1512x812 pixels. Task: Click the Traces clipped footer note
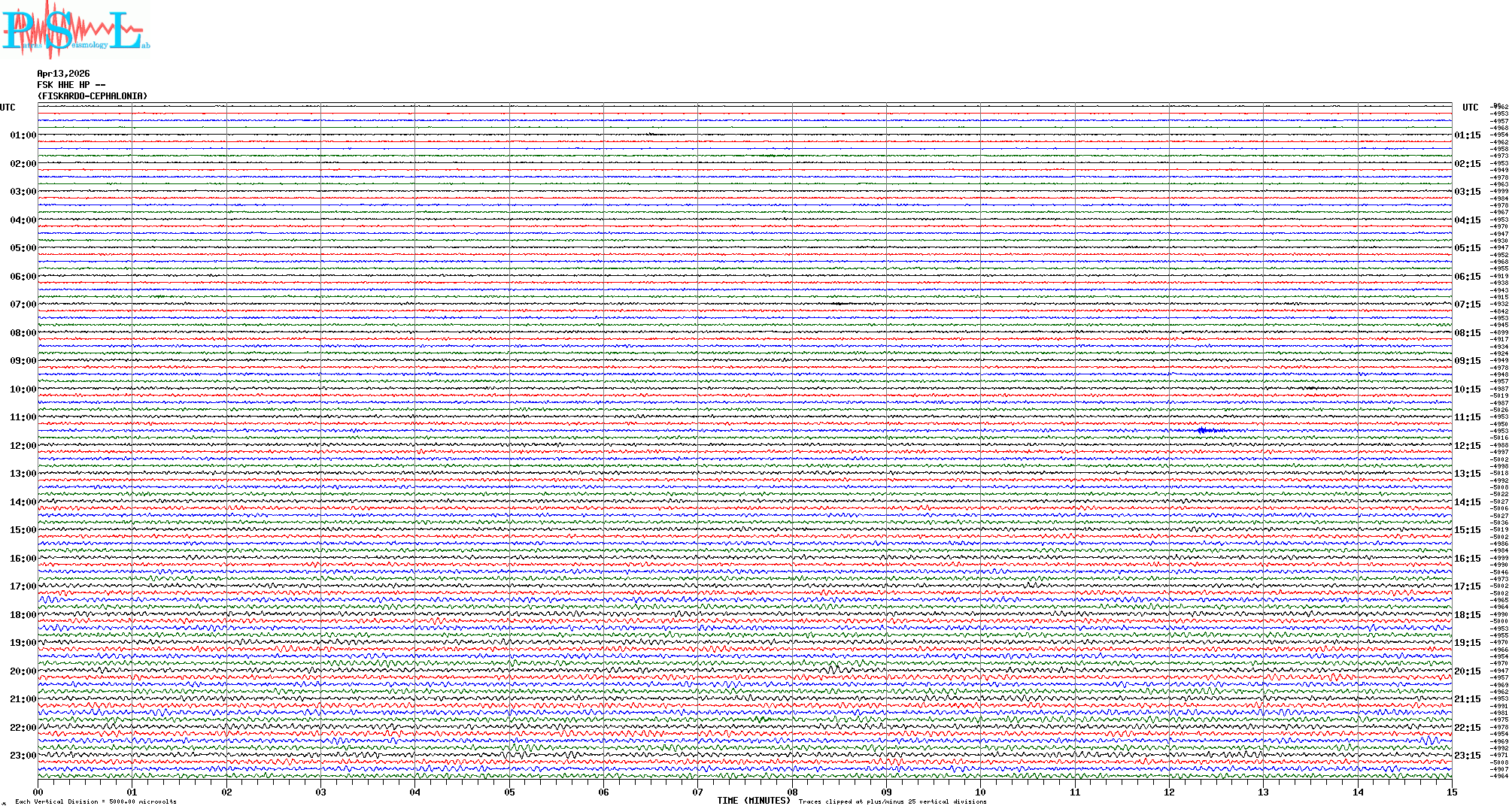tap(892, 801)
